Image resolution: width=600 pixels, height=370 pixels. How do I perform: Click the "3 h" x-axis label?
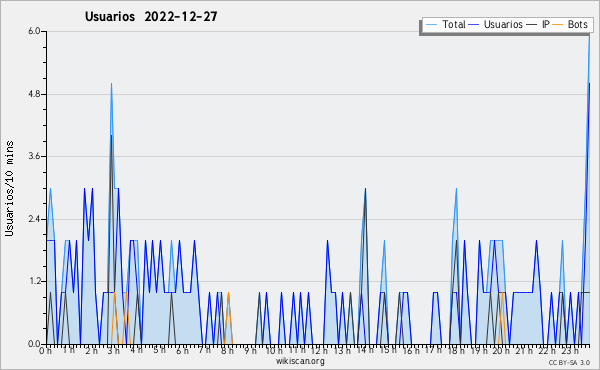click(x=114, y=351)
